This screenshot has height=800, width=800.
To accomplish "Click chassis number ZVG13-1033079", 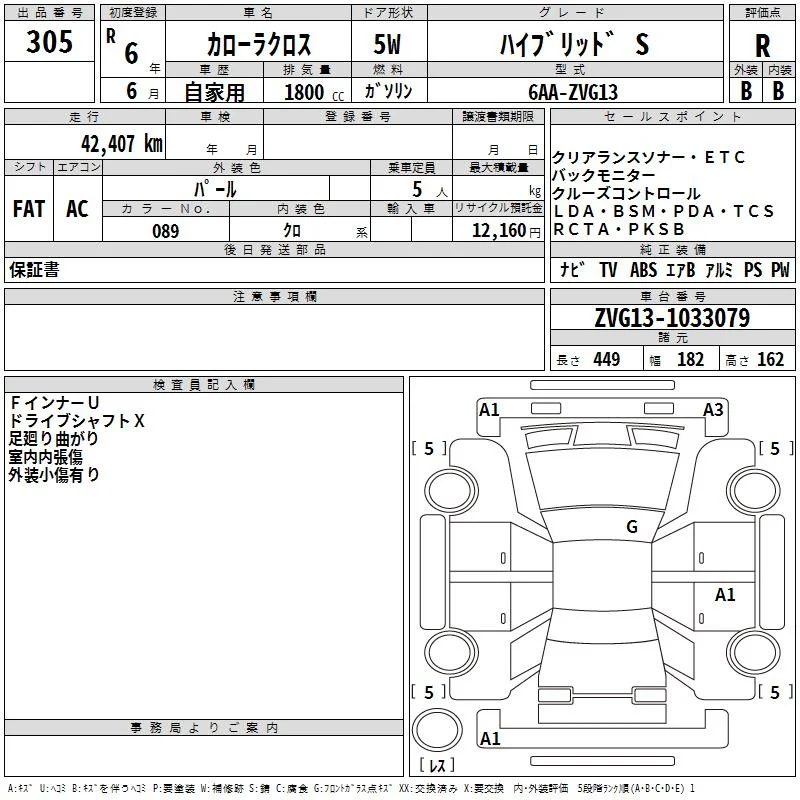I will 672,317.
